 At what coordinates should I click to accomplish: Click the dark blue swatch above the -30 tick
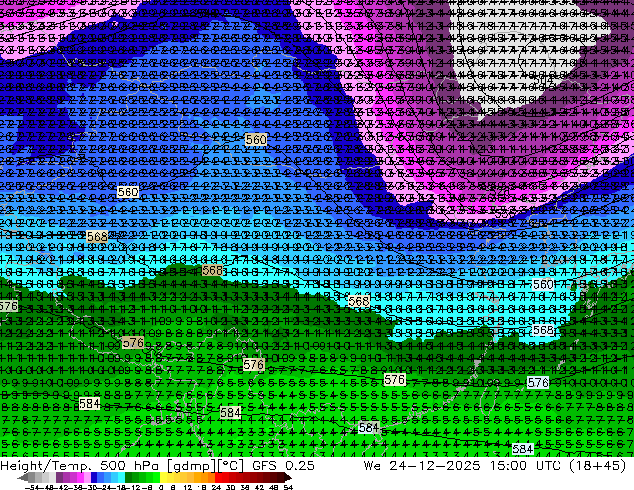coord(94,477)
